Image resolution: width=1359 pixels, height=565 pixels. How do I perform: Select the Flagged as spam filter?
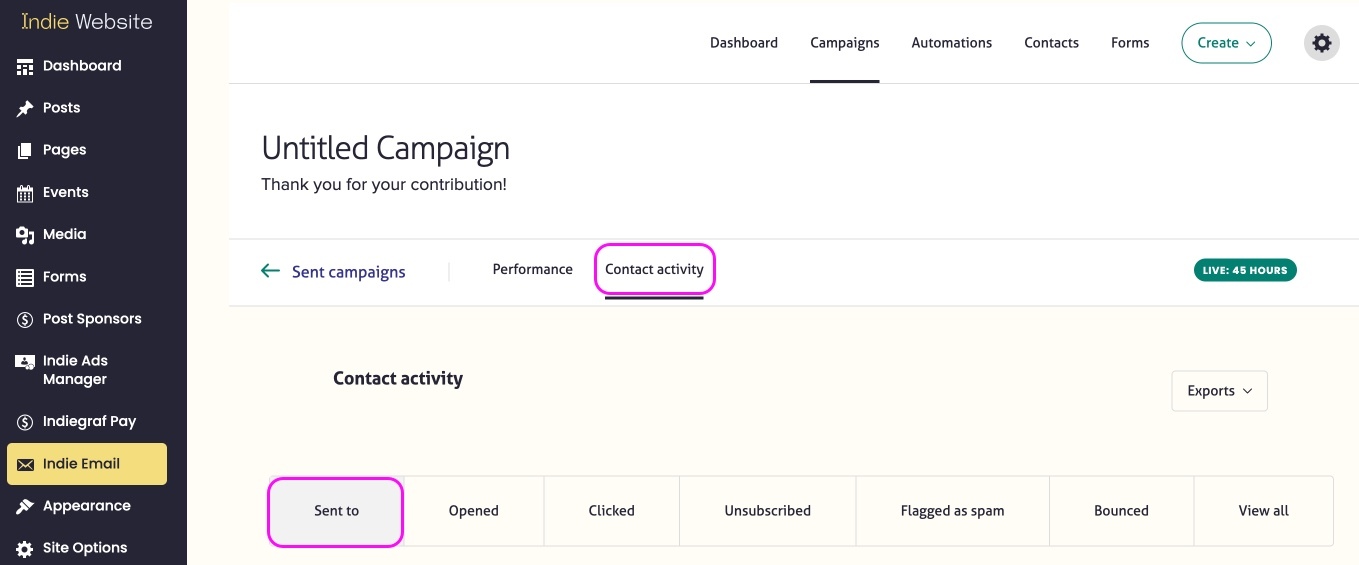pos(952,511)
